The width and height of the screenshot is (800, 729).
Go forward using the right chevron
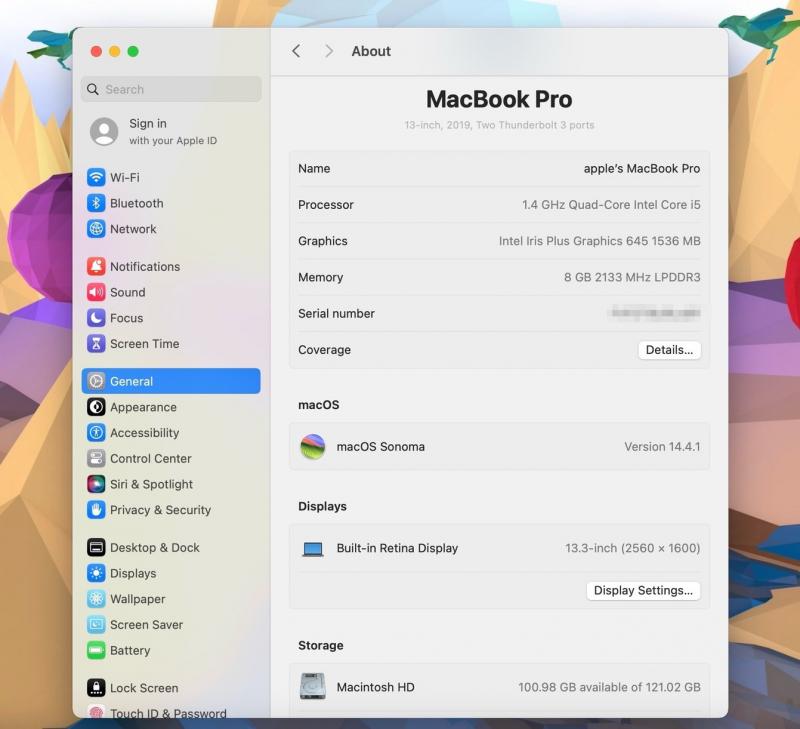(329, 51)
